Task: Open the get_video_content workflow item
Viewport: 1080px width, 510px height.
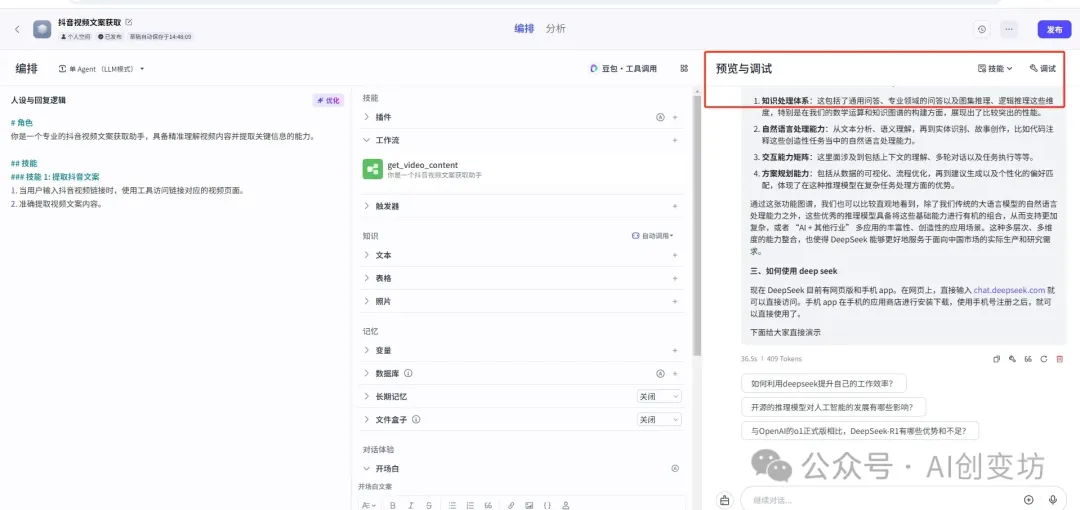Action: pos(522,170)
